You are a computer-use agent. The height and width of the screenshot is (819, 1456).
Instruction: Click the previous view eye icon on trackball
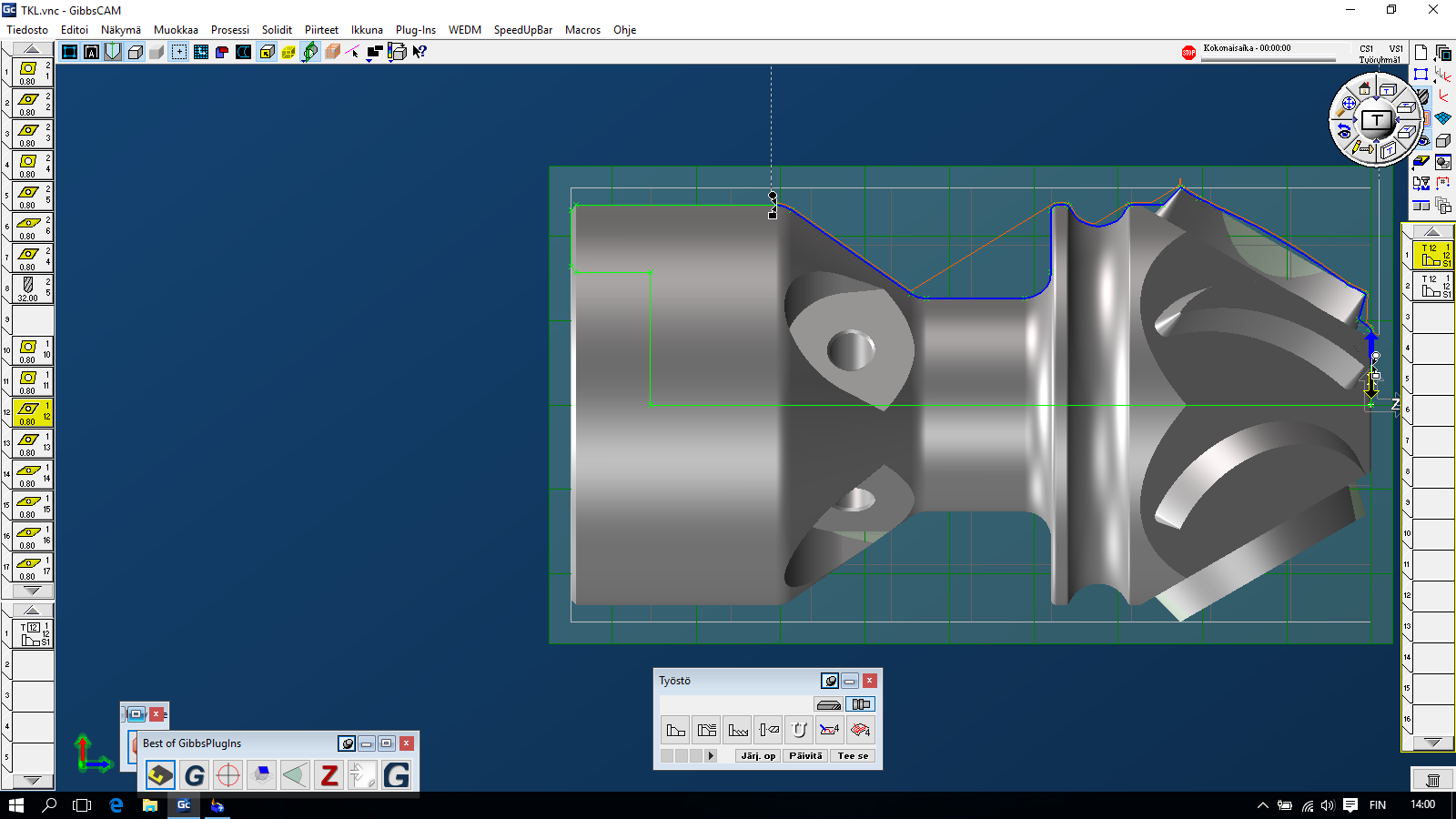click(1343, 131)
